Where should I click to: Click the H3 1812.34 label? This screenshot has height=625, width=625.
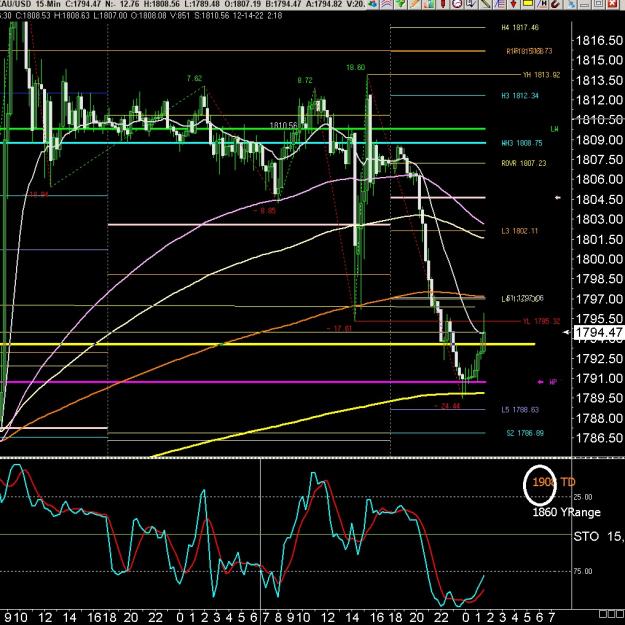[520, 96]
